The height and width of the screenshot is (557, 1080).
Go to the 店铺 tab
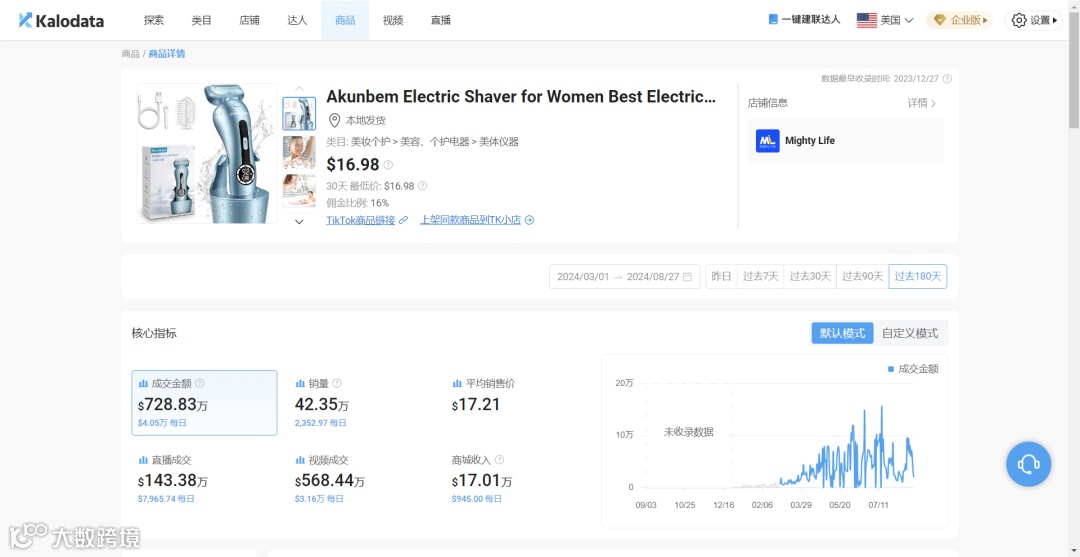[x=249, y=20]
